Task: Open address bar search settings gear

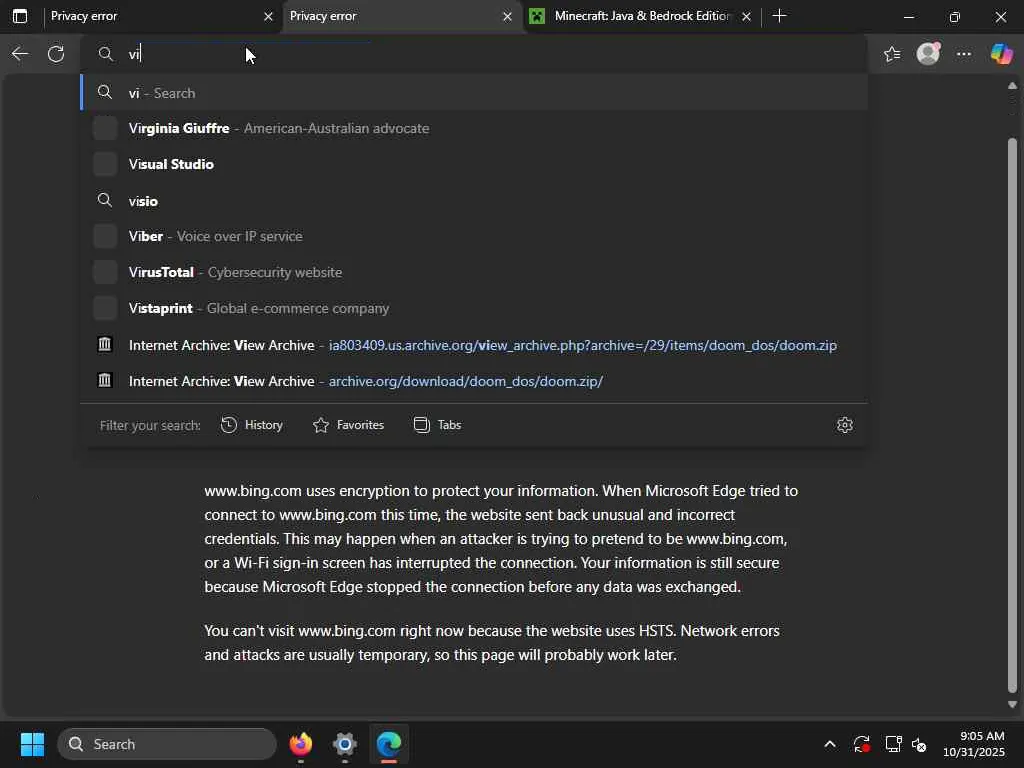Action: [844, 425]
